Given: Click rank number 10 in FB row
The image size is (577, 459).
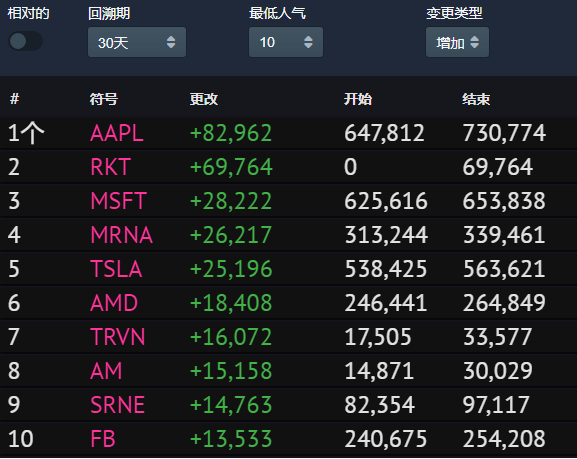Looking at the screenshot, I should (x=21, y=439).
